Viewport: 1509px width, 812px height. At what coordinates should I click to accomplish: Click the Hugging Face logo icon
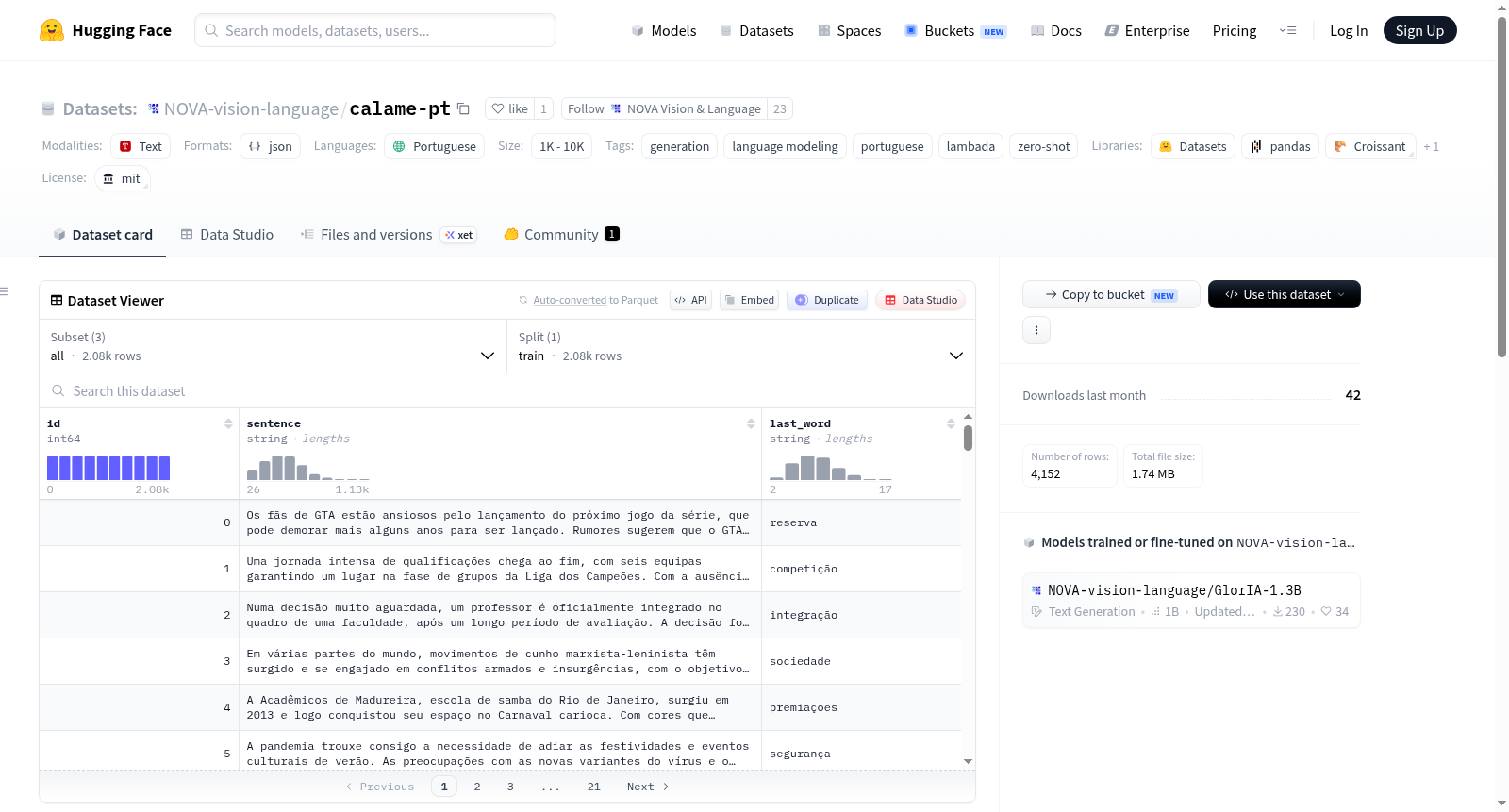pyautogui.click(x=52, y=30)
